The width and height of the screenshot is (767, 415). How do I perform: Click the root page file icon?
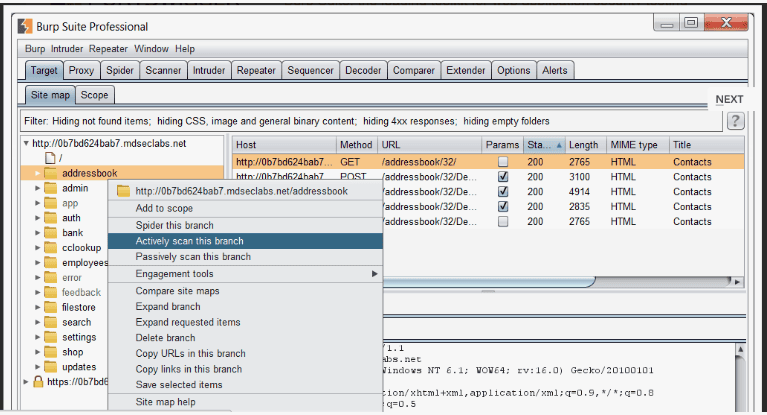(x=50, y=158)
